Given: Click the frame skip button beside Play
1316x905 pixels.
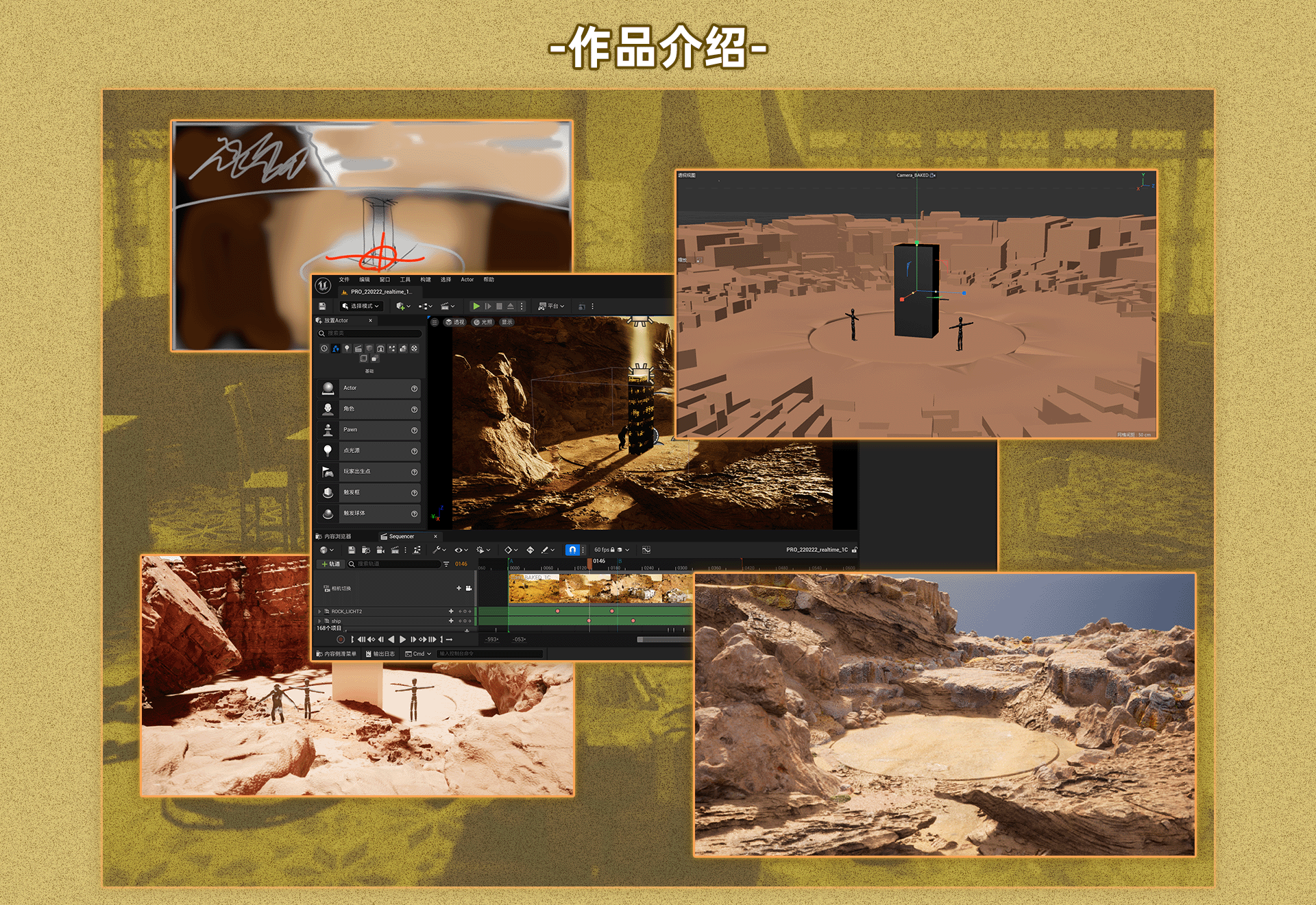Looking at the screenshot, I should [x=488, y=306].
